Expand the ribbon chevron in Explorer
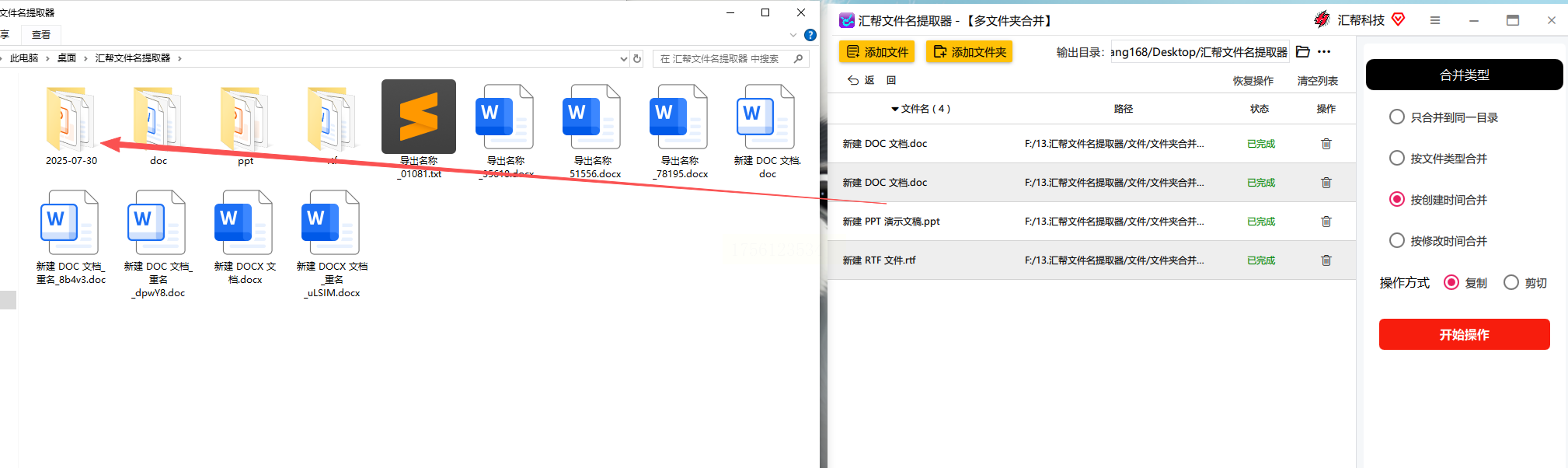This screenshot has height=468, width=1568. point(793,35)
